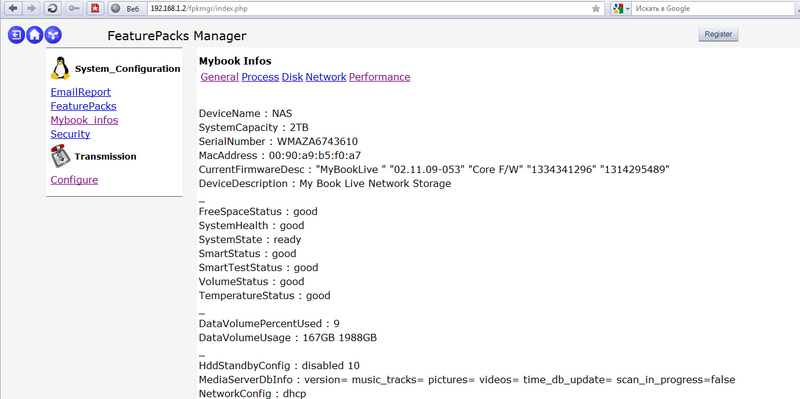
Task: Switch to the Process tab
Action: point(260,77)
